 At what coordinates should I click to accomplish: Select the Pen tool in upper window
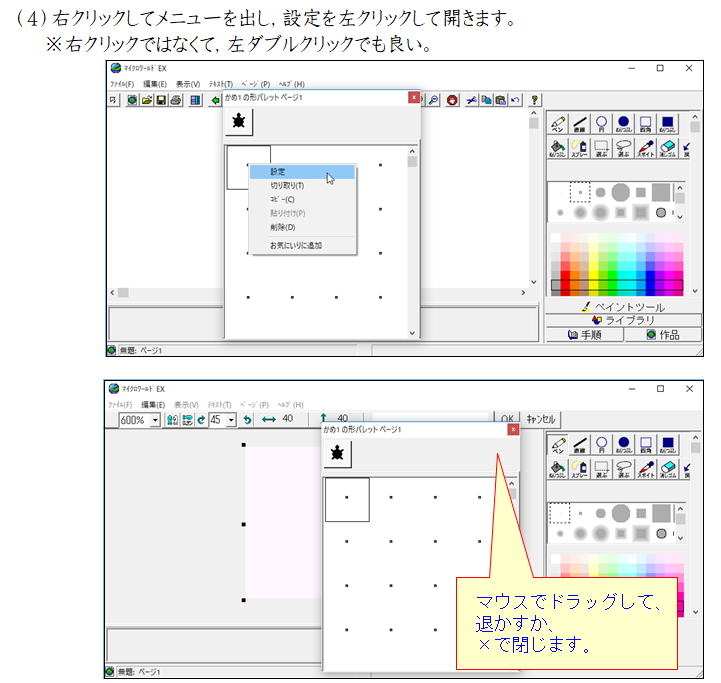click(x=558, y=123)
